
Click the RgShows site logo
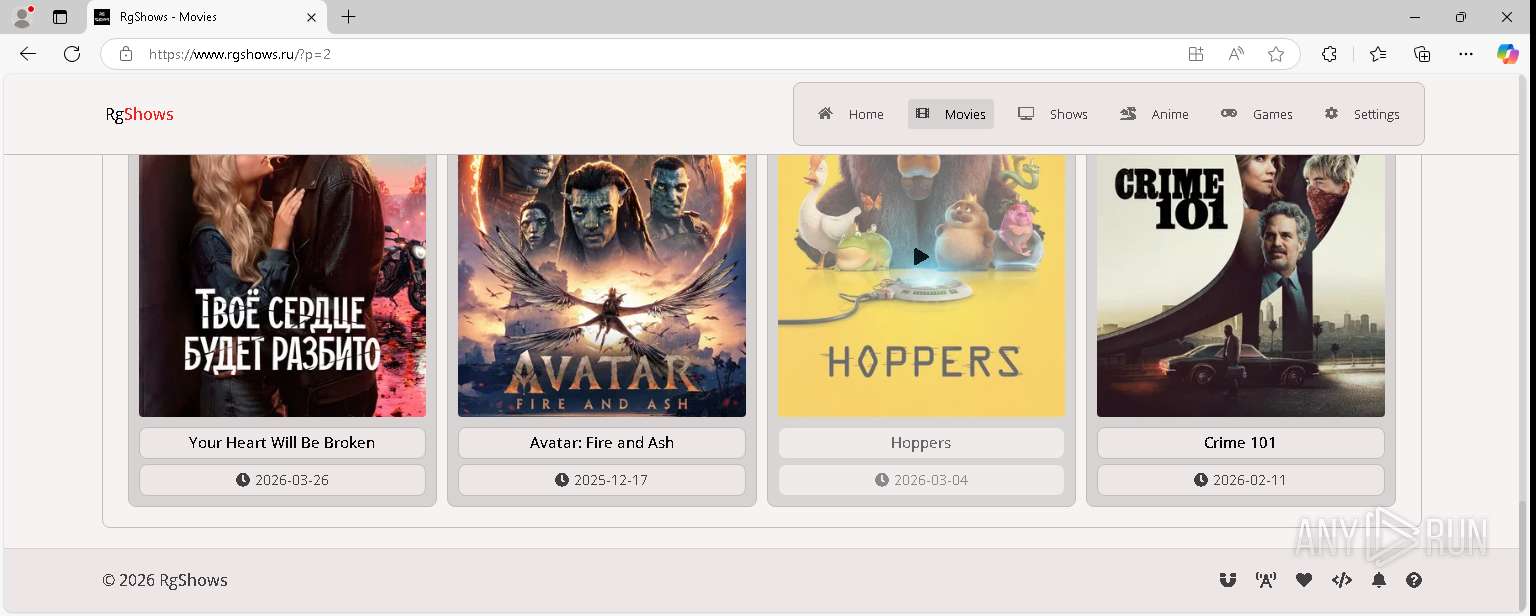(x=140, y=114)
